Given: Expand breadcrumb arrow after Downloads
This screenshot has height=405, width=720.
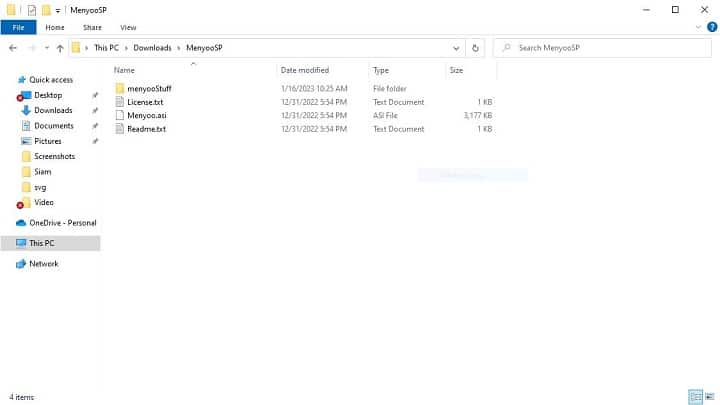Looking at the screenshot, I should [x=179, y=48].
